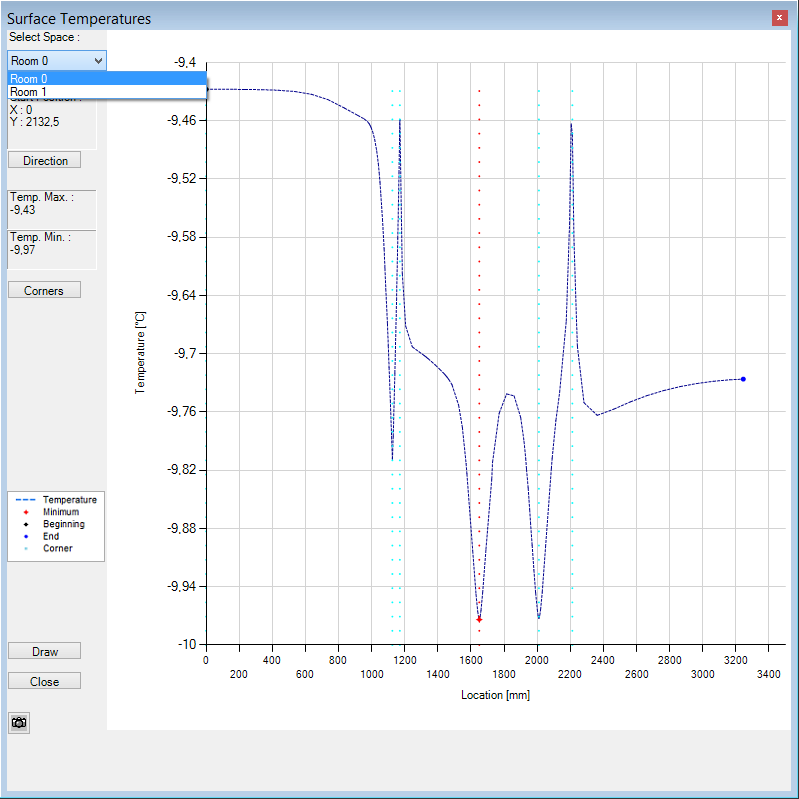The image size is (799, 799).
Task: Click the Minimum entry in the legend
Action: tap(60, 512)
